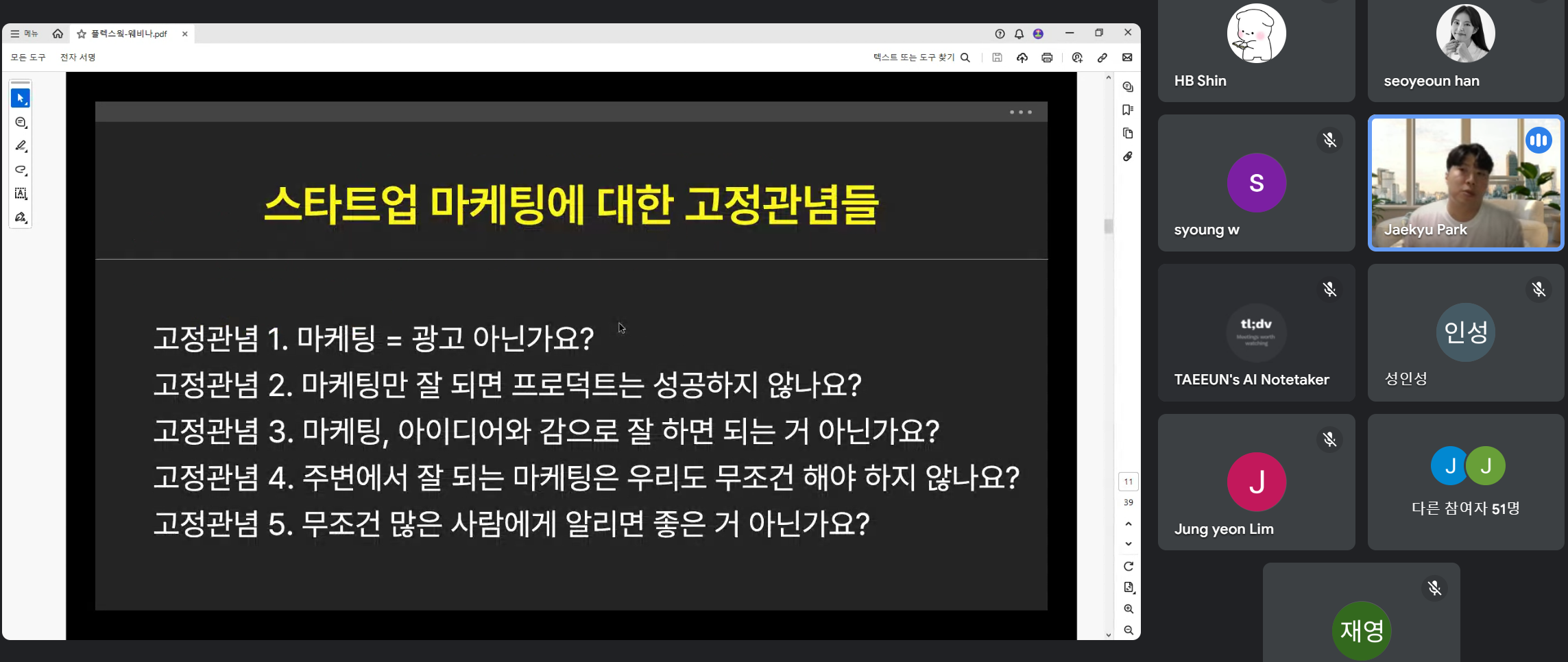
Task: Click the muted mic on 성인성
Action: (x=1539, y=290)
